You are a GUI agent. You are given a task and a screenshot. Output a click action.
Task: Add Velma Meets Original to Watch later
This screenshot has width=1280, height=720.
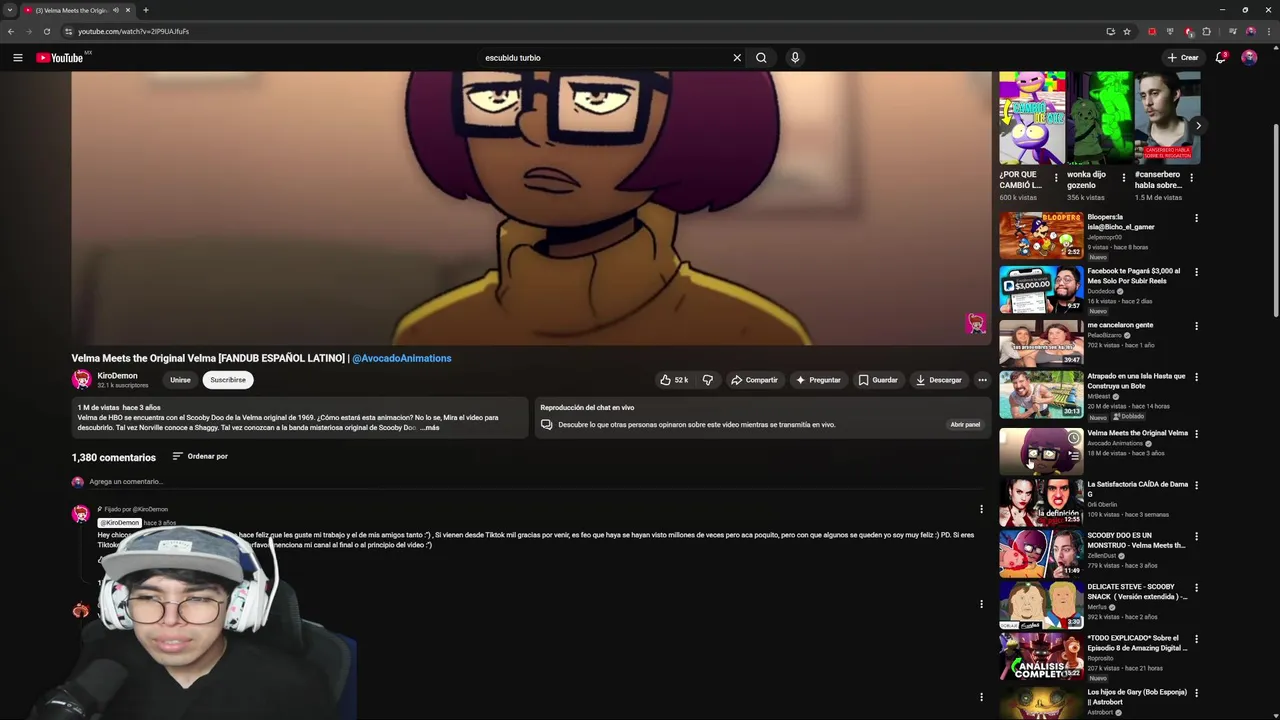coord(1073,438)
